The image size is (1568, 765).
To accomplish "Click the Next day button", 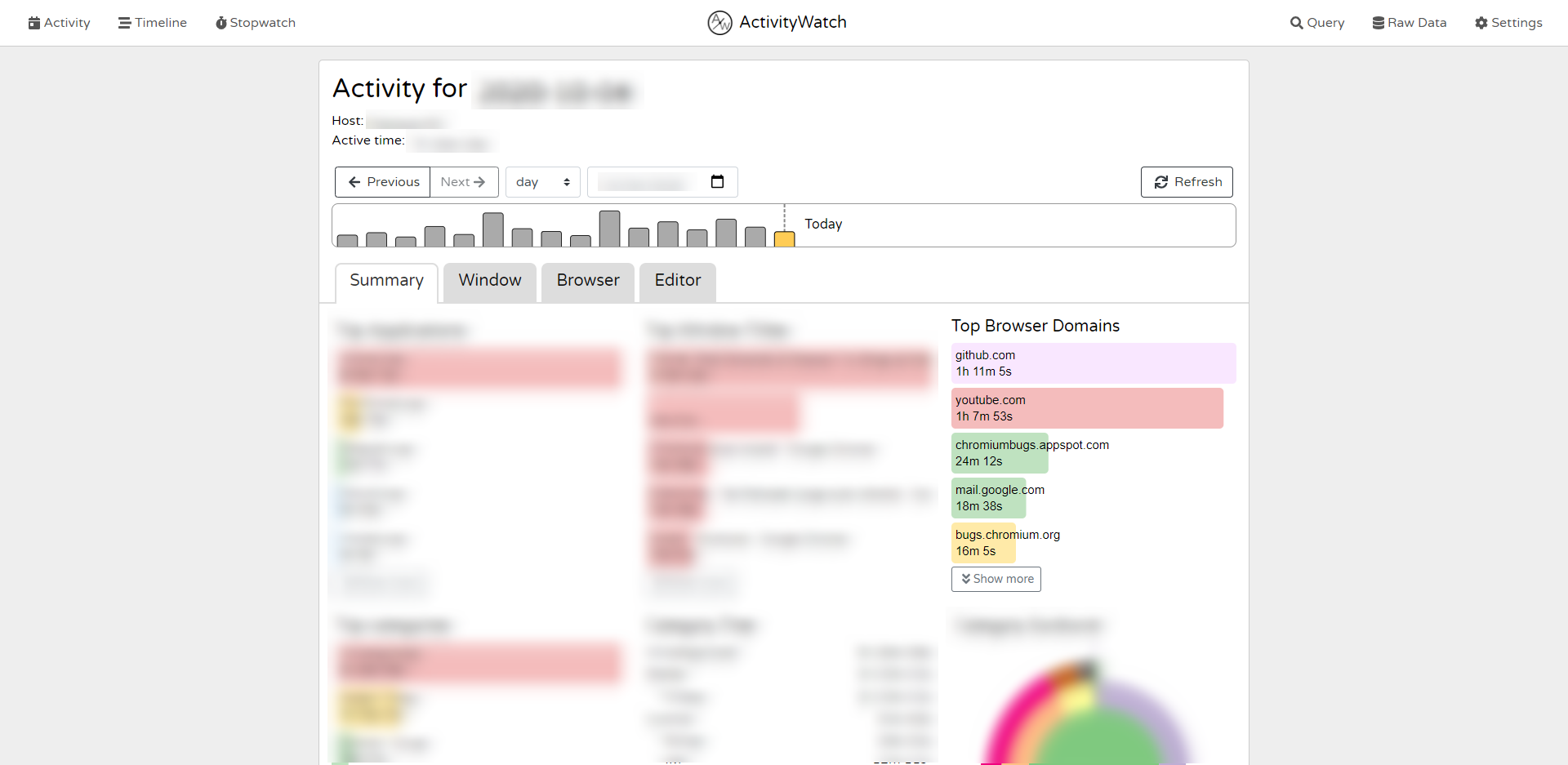I will (464, 182).
